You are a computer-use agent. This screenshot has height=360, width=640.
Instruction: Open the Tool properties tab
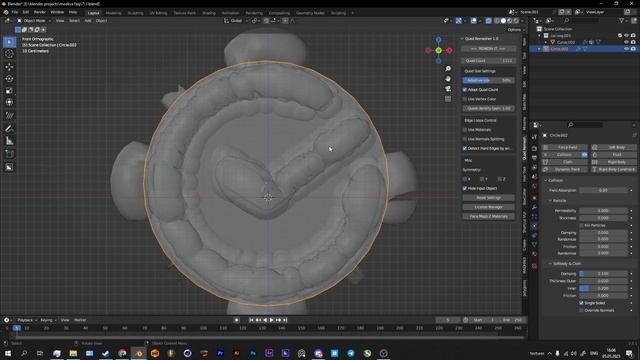534,137
